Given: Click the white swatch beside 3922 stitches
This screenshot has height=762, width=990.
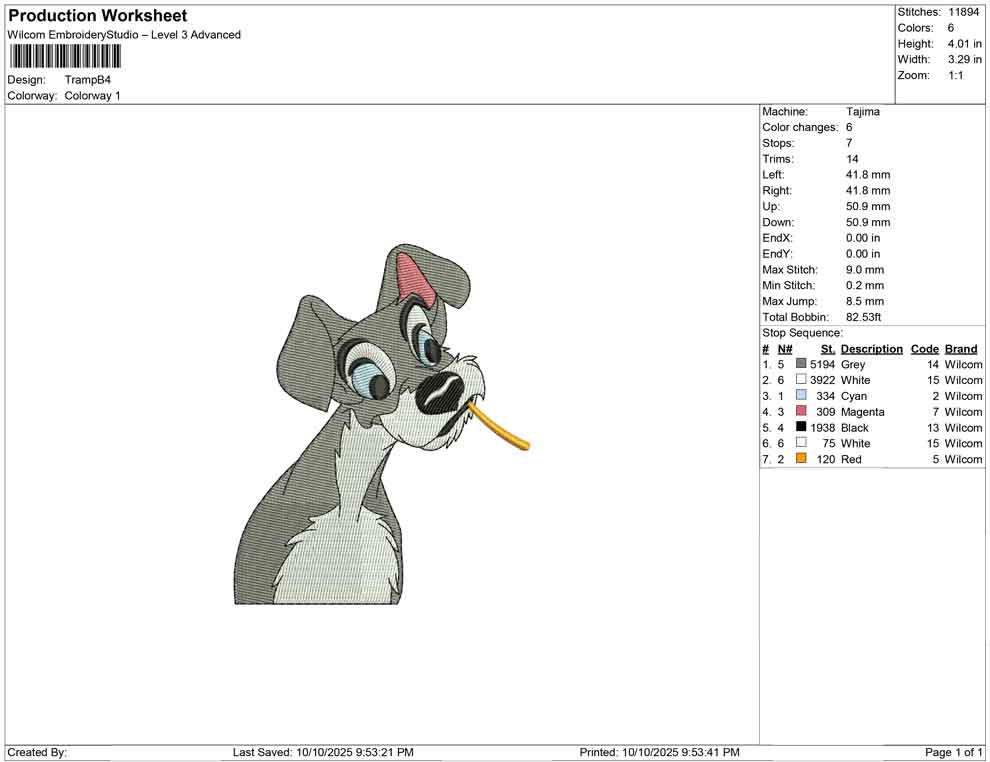Looking at the screenshot, I should [x=801, y=379].
